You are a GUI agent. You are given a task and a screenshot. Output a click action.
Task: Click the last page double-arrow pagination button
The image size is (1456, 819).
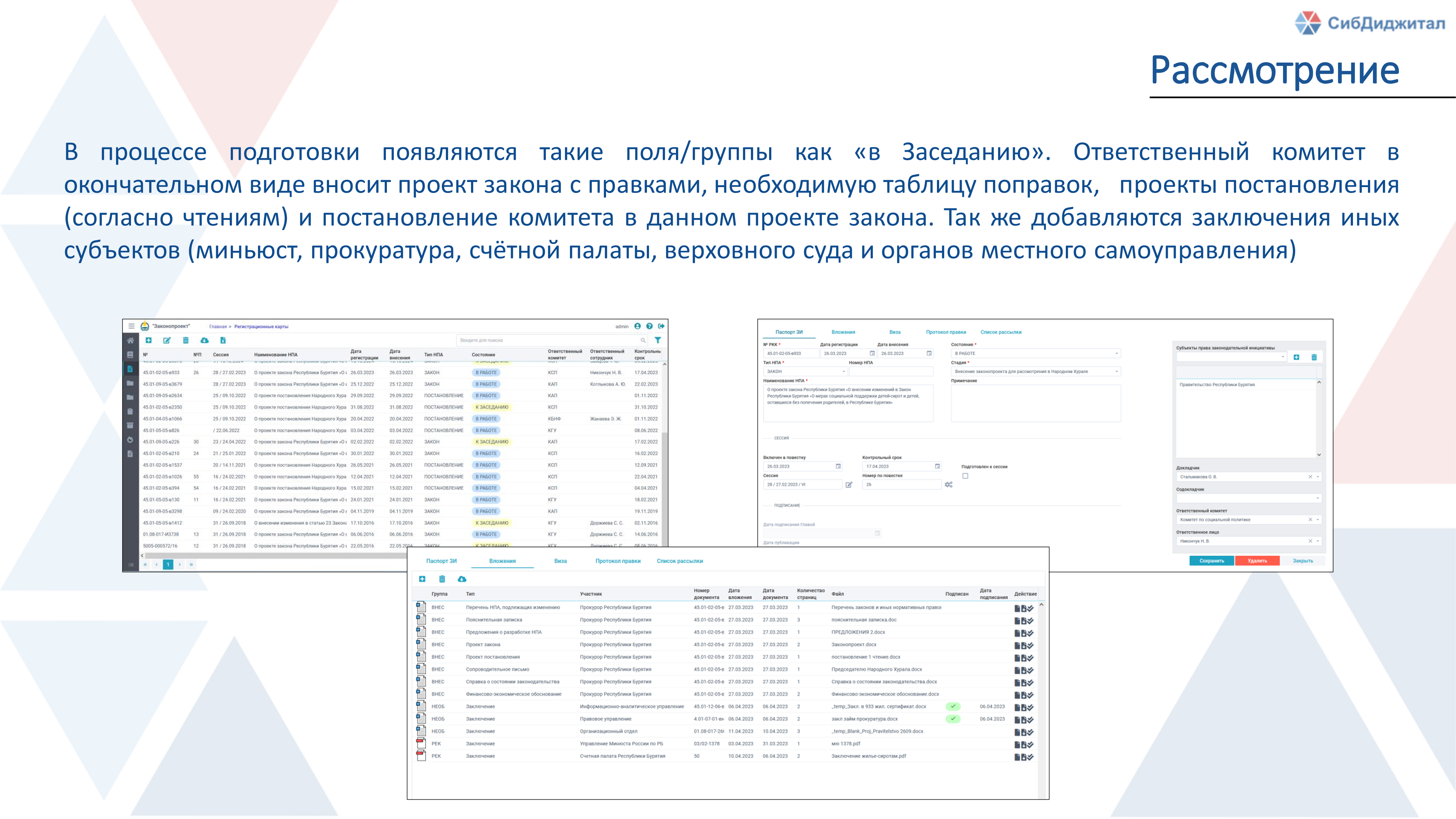pyautogui.click(x=191, y=564)
